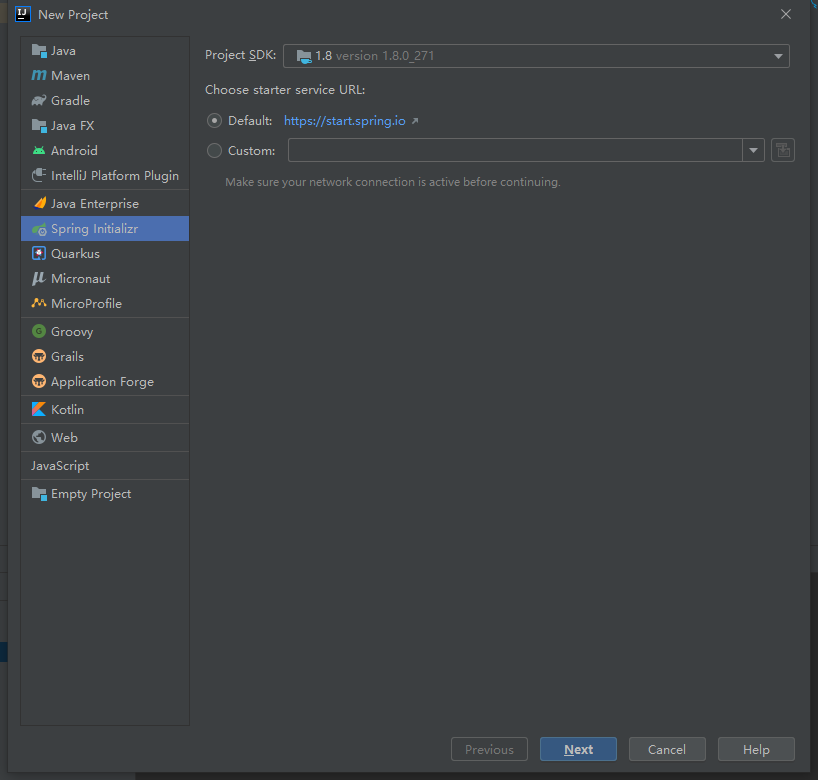Choose Java Enterprise in the list
This screenshot has width=818, height=780.
[x=105, y=203]
